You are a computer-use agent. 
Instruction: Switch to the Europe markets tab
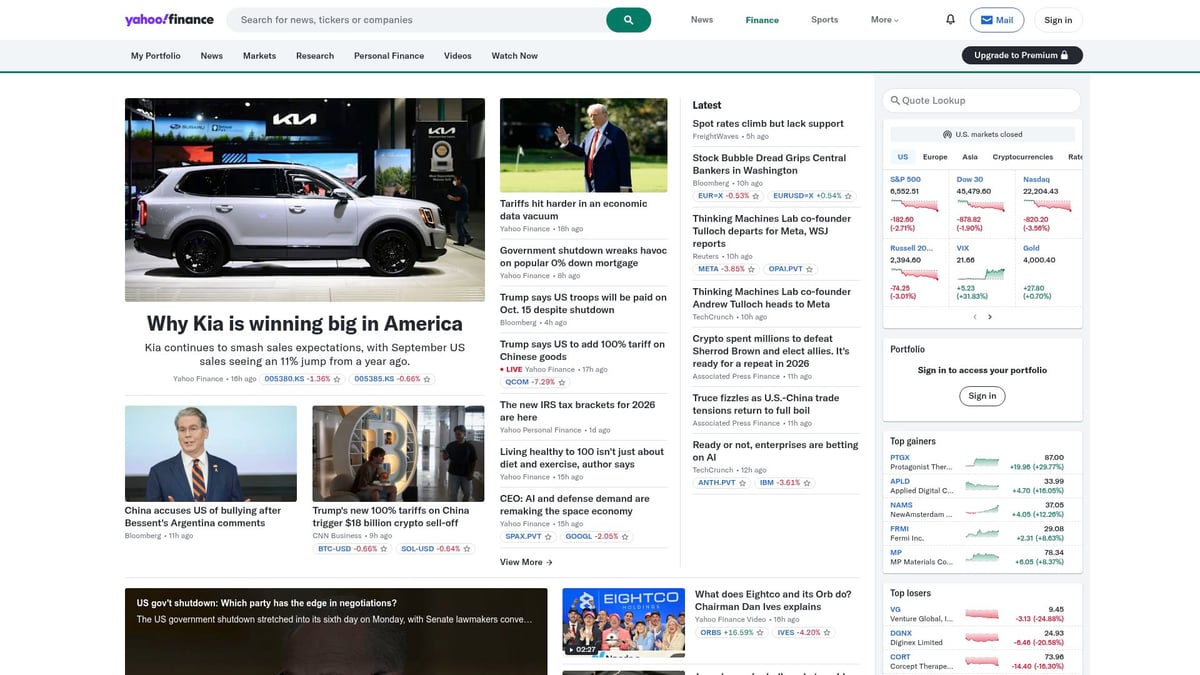click(935, 157)
